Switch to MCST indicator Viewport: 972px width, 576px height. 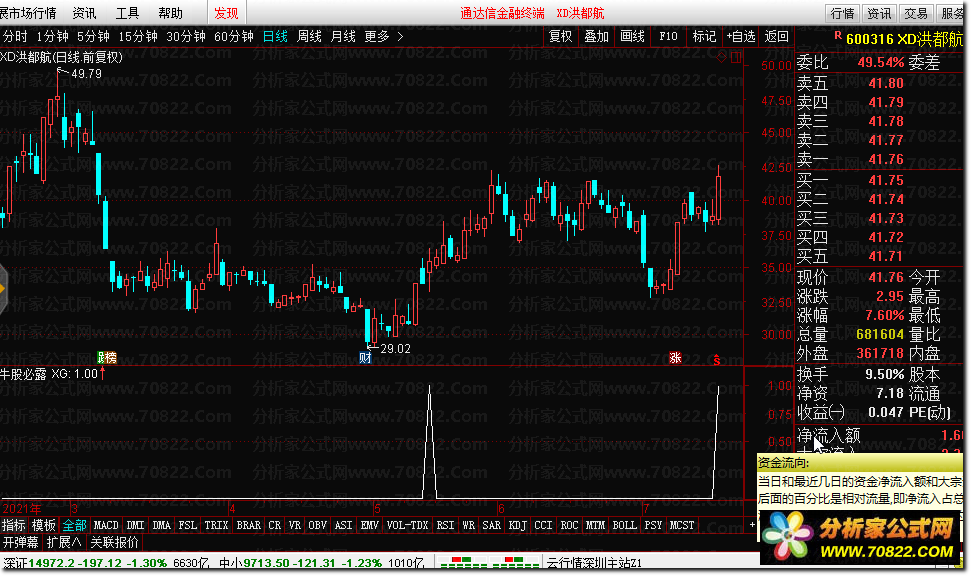click(x=682, y=525)
